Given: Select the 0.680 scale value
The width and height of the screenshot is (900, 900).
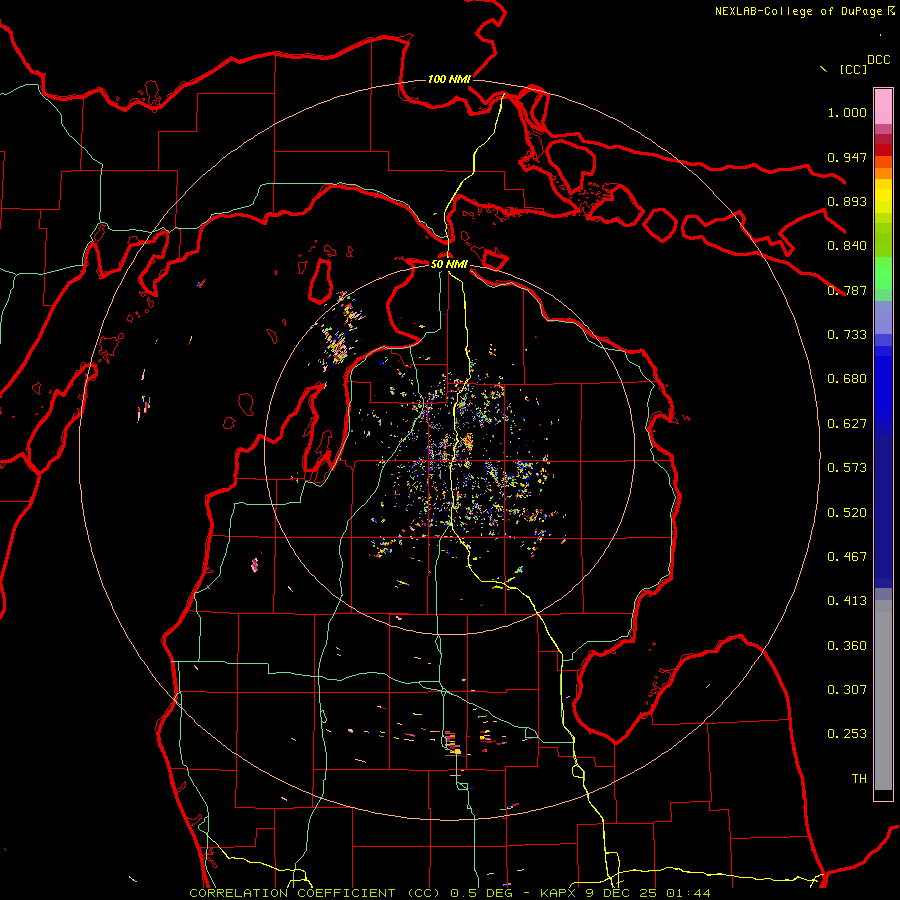Looking at the screenshot, I should tap(847, 379).
